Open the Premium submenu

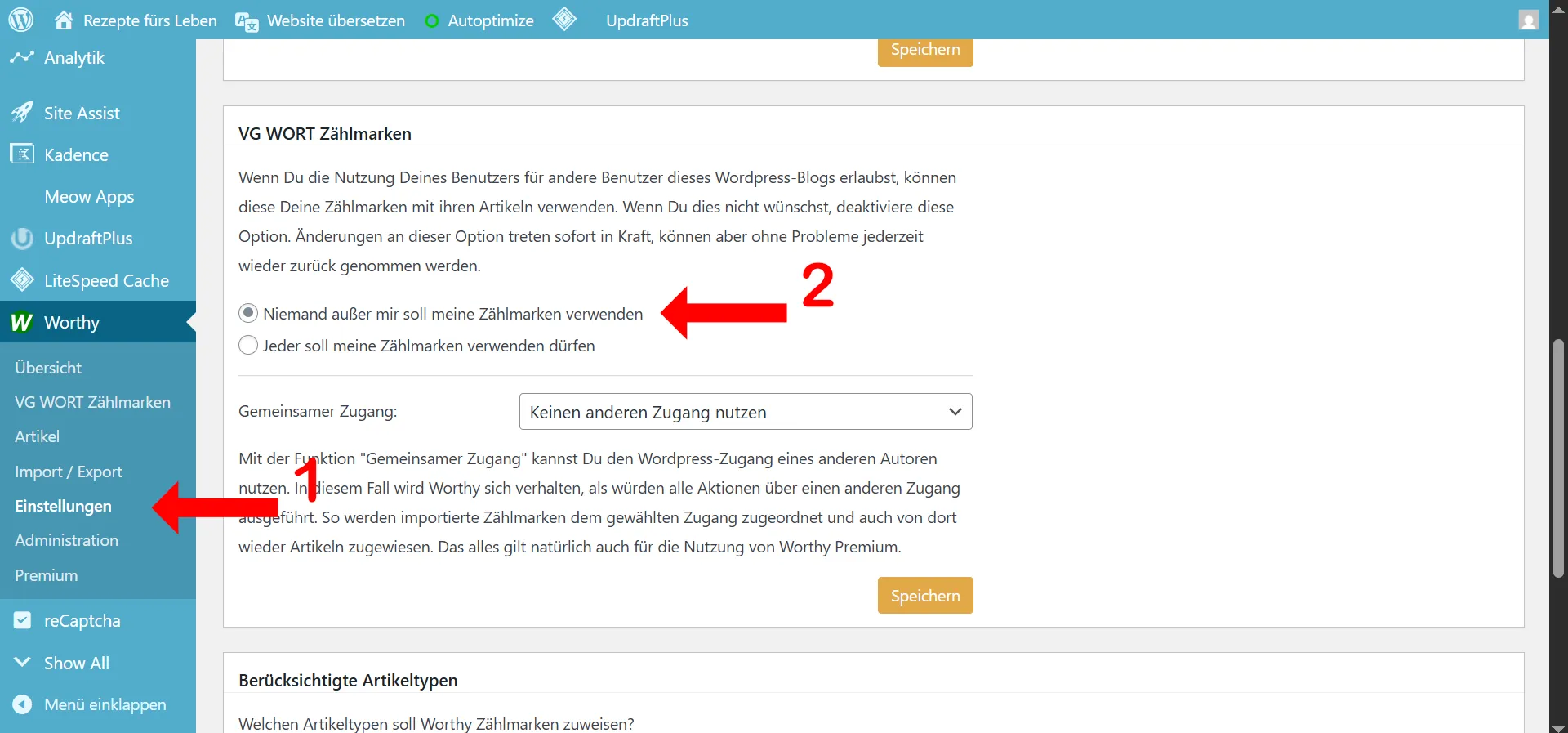tap(47, 575)
